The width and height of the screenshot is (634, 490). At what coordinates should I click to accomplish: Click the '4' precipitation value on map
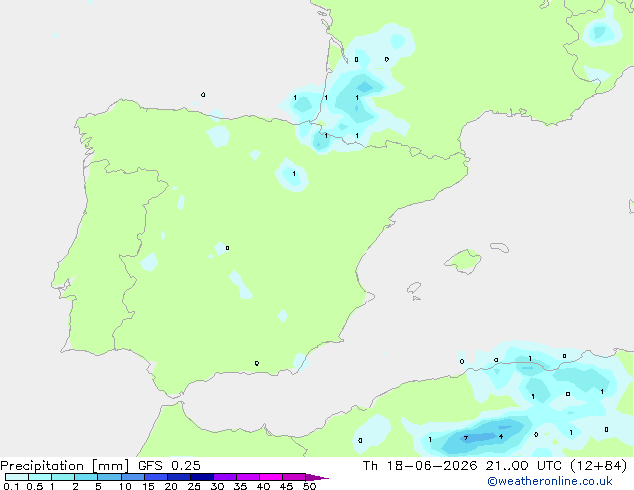(x=501, y=437)
